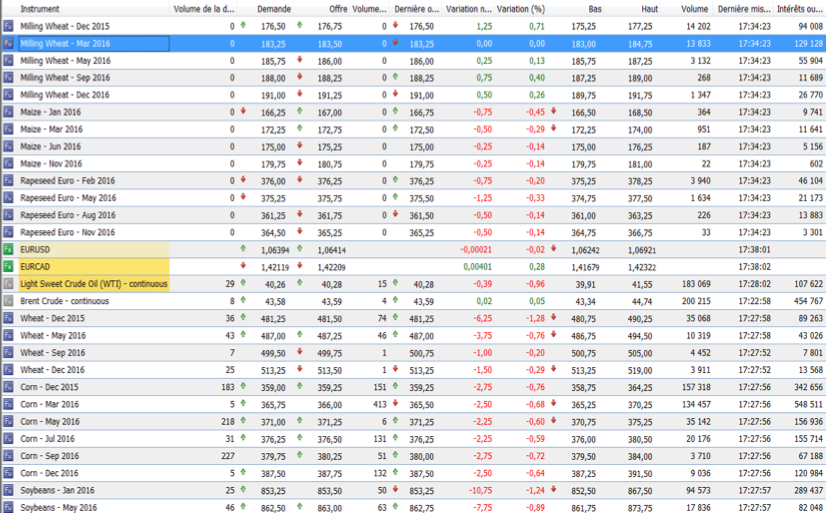
Task: Click the green Fx icon next to EURCAD
Action: coord(8,267)
